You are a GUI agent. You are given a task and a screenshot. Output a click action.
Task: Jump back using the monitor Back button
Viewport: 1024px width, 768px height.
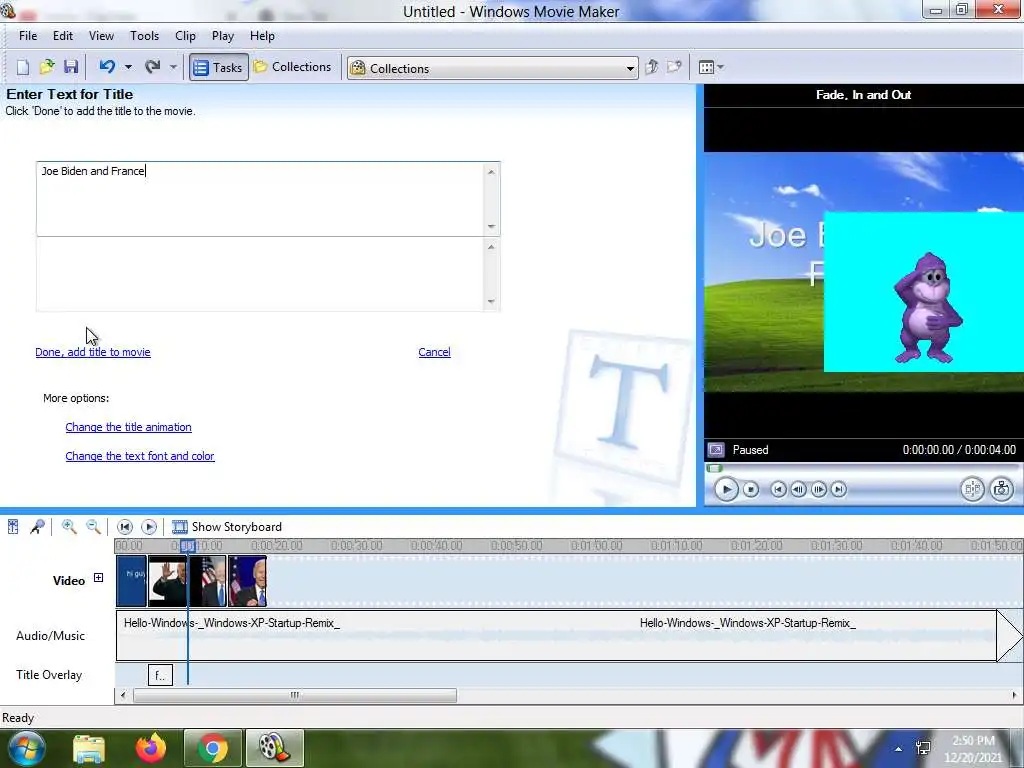[778, 489]
